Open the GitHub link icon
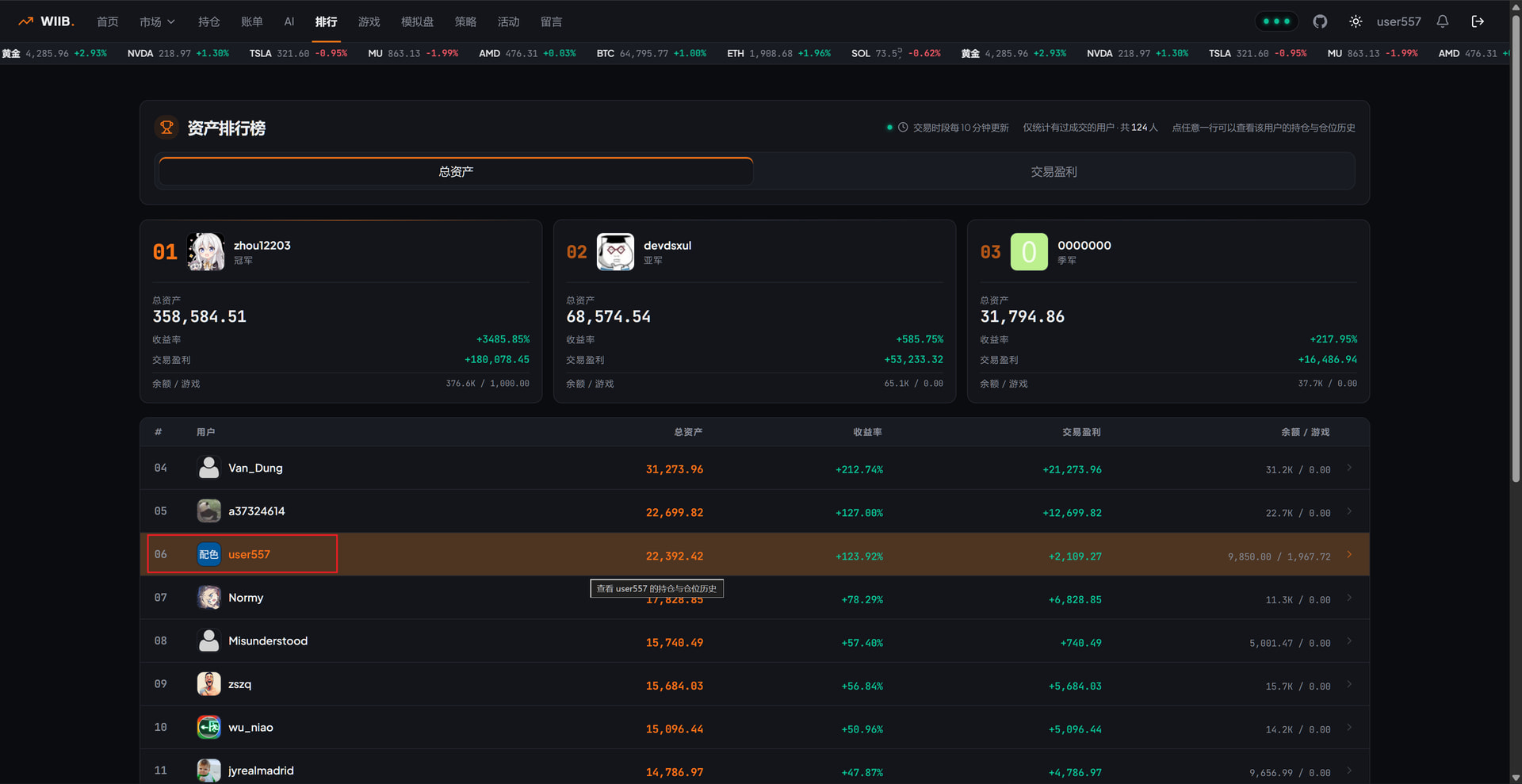Screen dimensions: 1522x784 pyautogui.click(x=1320, y=21)
